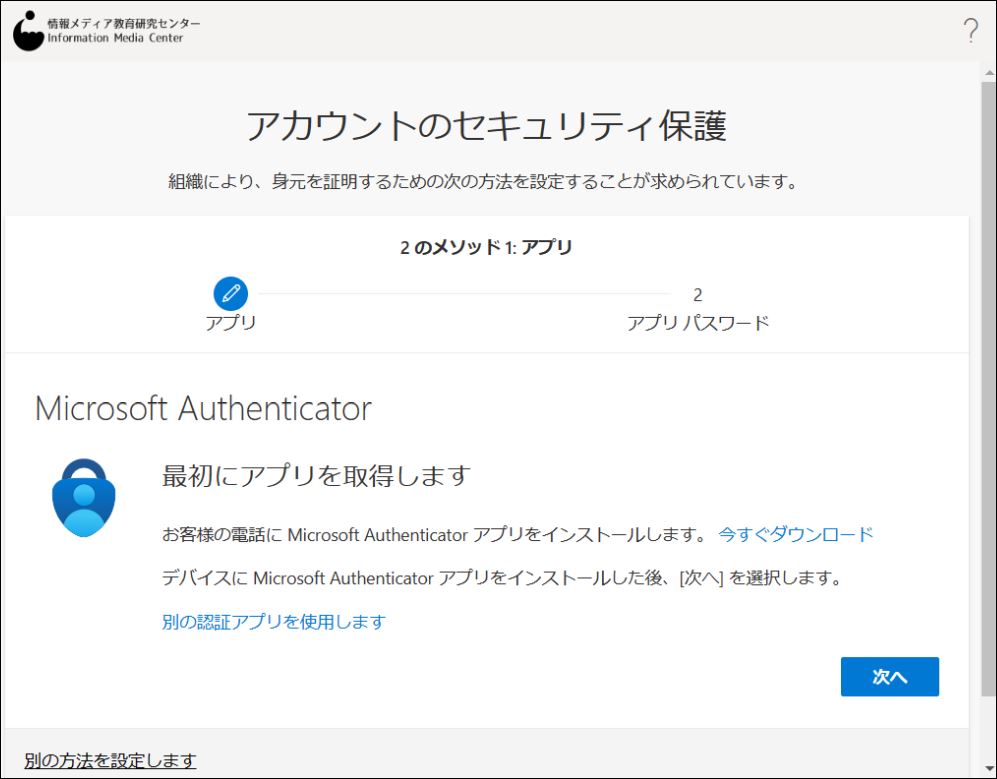997x779 pixels.
Task: Click the Microsoft Authenticator title text
Action: point(203,408)
